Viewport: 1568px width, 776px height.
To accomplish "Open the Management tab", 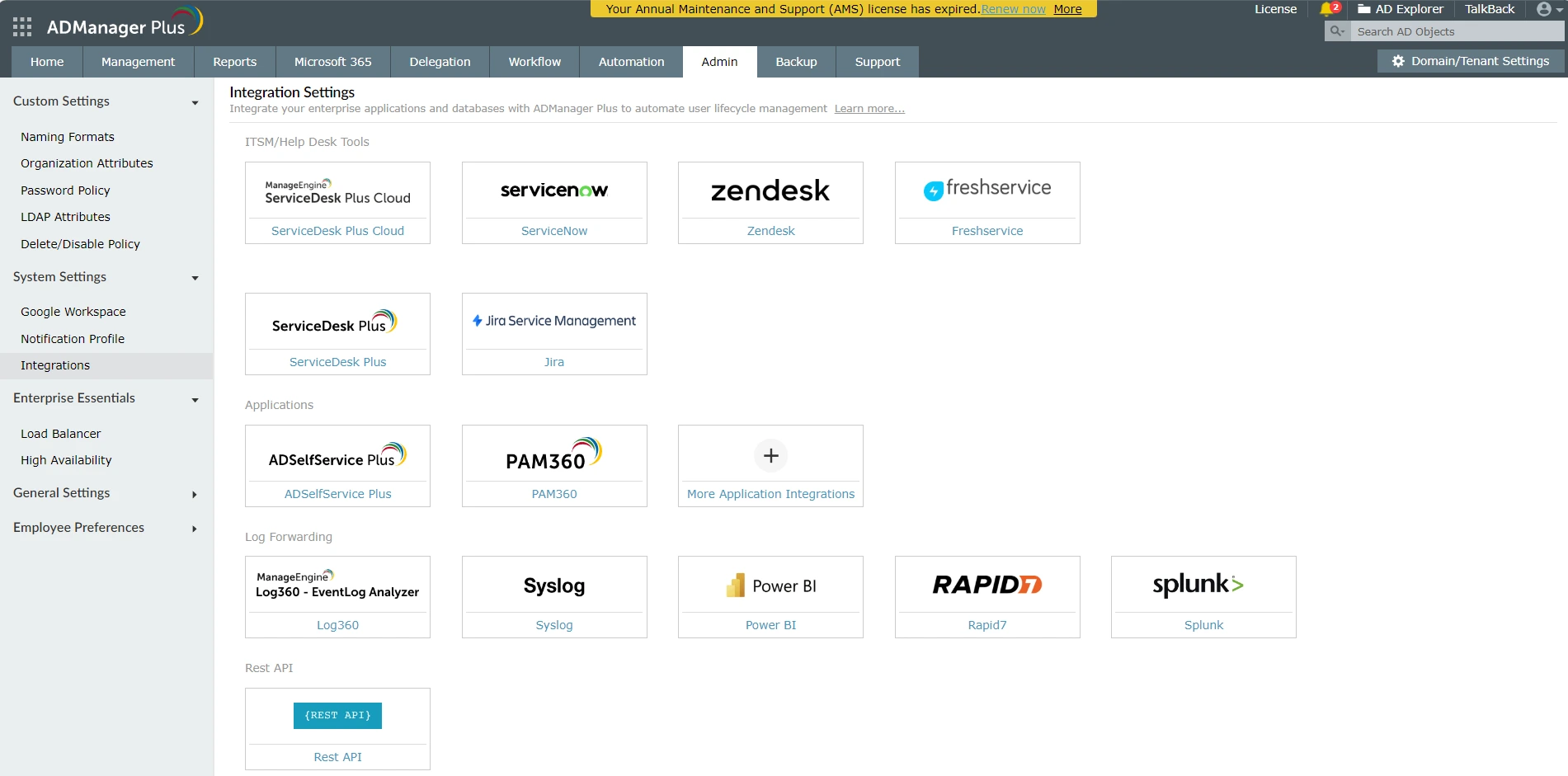I will 138,62.
